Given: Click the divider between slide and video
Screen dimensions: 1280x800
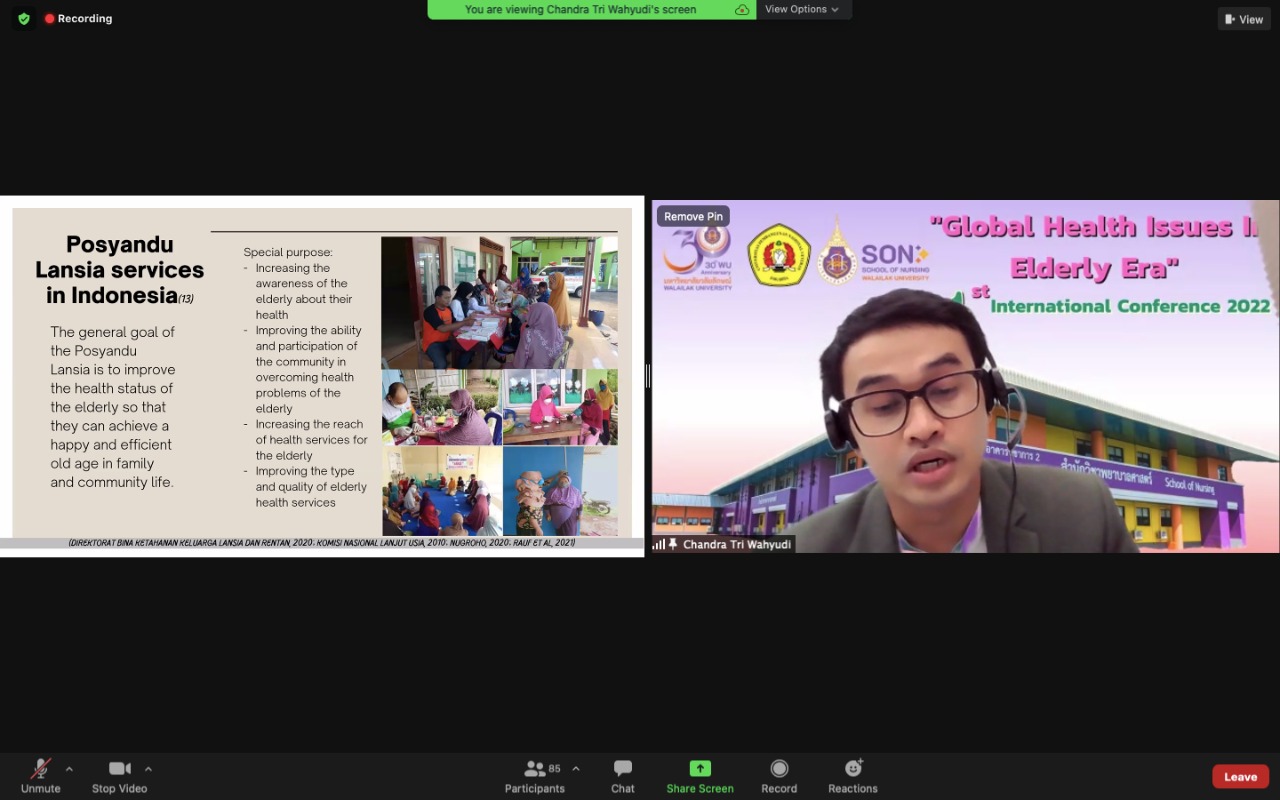Looking at the screenshot, I should click(648, 376).
